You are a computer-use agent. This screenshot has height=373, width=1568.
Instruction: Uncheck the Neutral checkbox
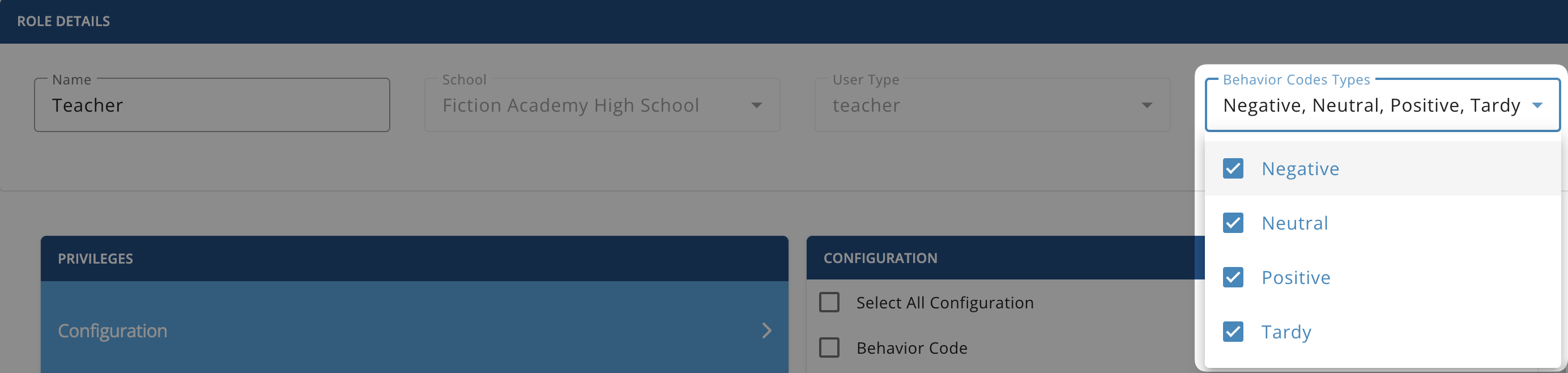click(1233, 223)
